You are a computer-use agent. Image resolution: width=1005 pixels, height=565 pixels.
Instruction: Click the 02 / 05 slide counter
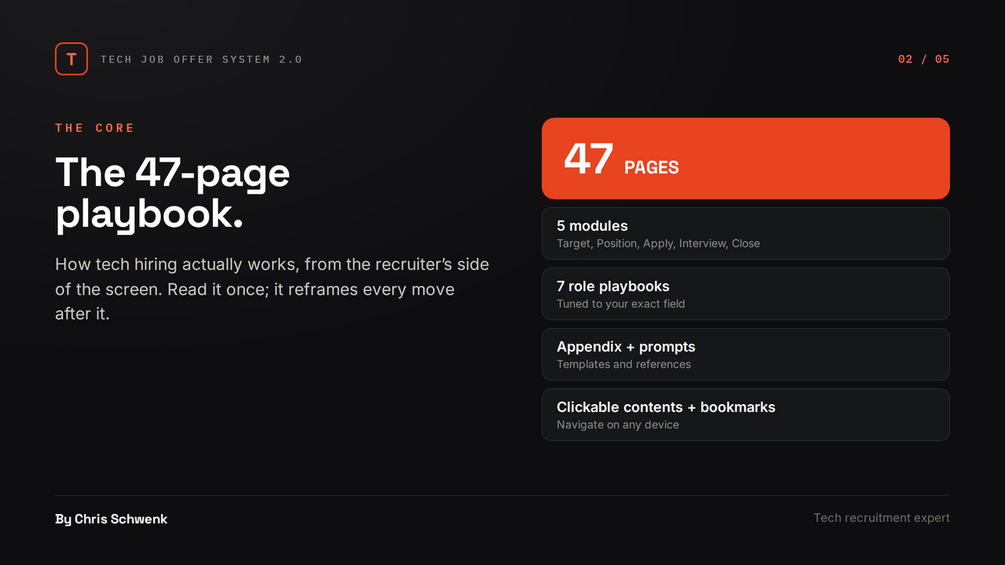924,60
